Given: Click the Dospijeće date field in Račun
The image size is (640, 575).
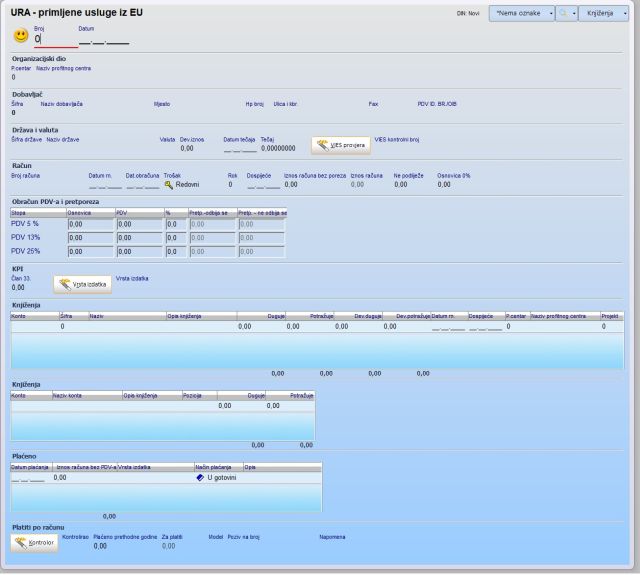Looking at the screenshot, I should (x=262, y=185).
